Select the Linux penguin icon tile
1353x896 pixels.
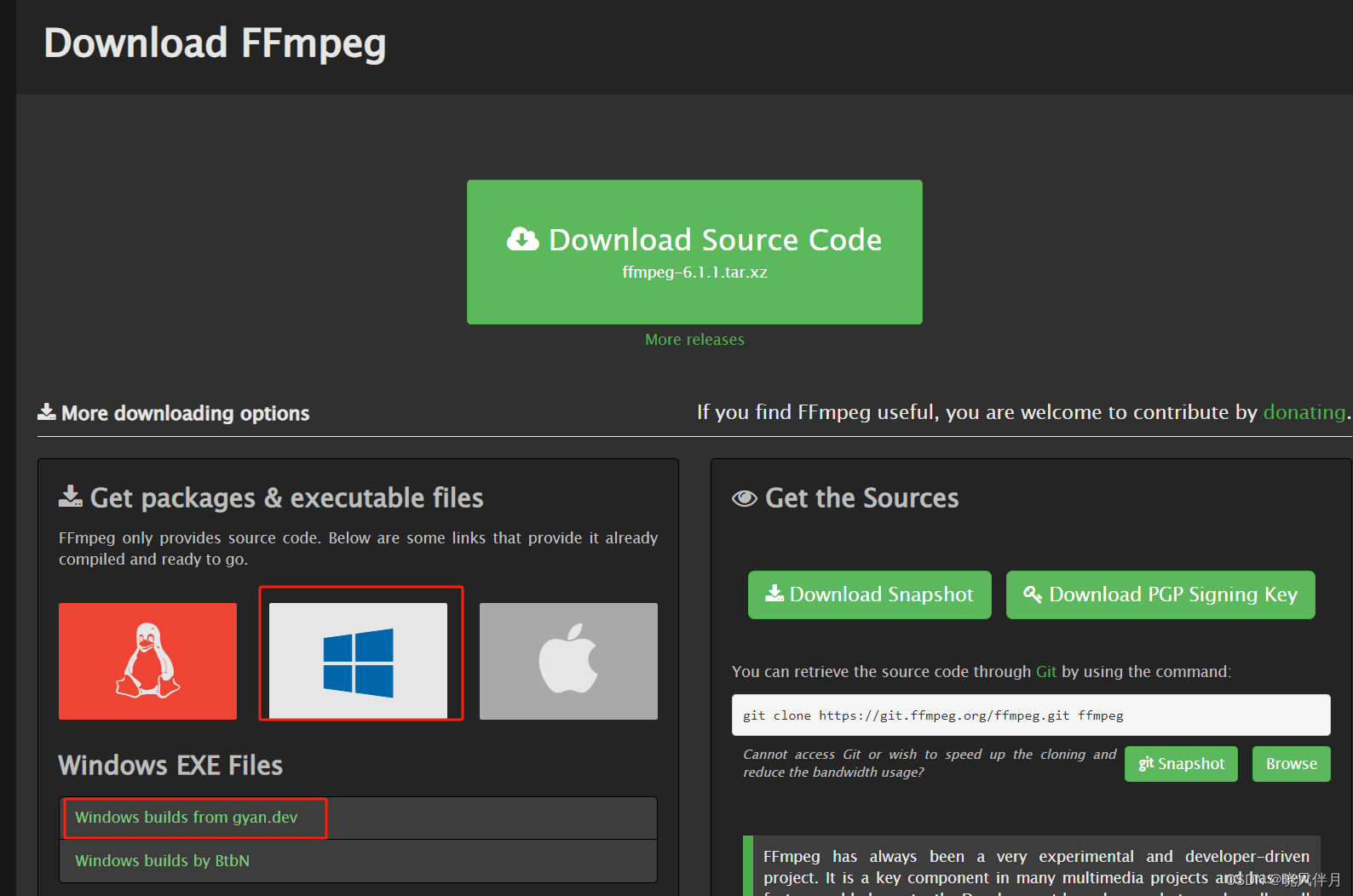click(147, 662)
